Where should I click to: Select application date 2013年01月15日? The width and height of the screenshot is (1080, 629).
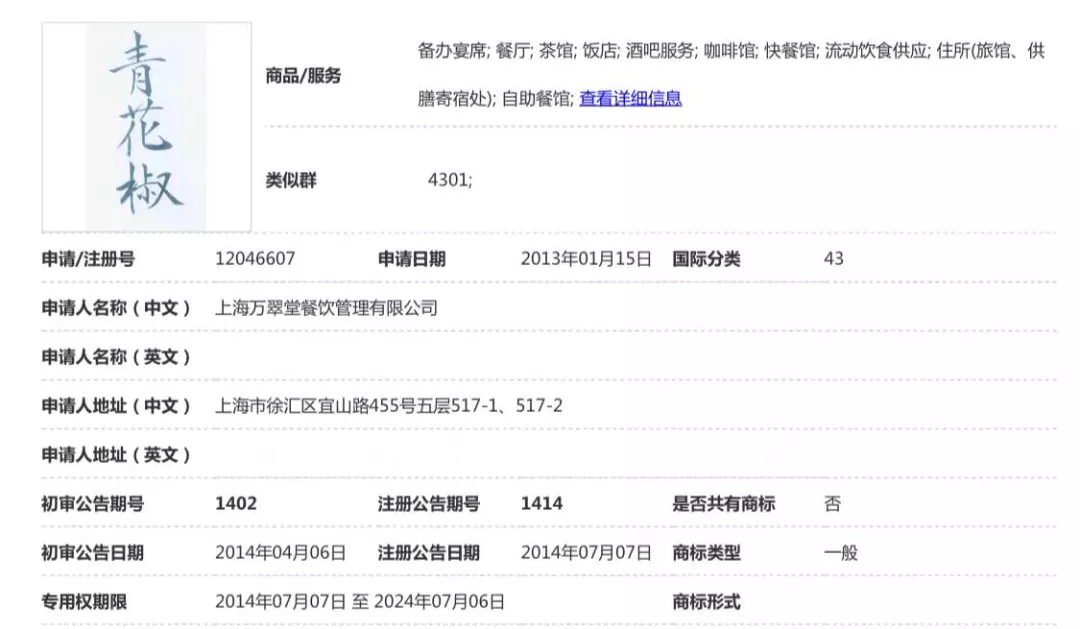586,258
